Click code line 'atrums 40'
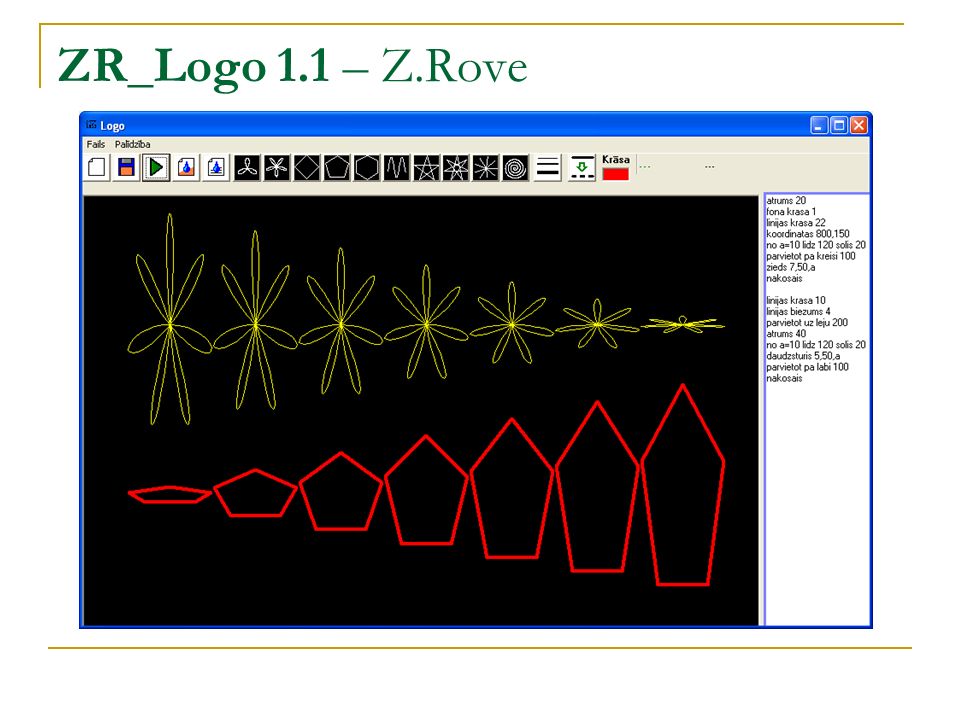Viewport: 960px width, 720px height. (x=786, y=334)
